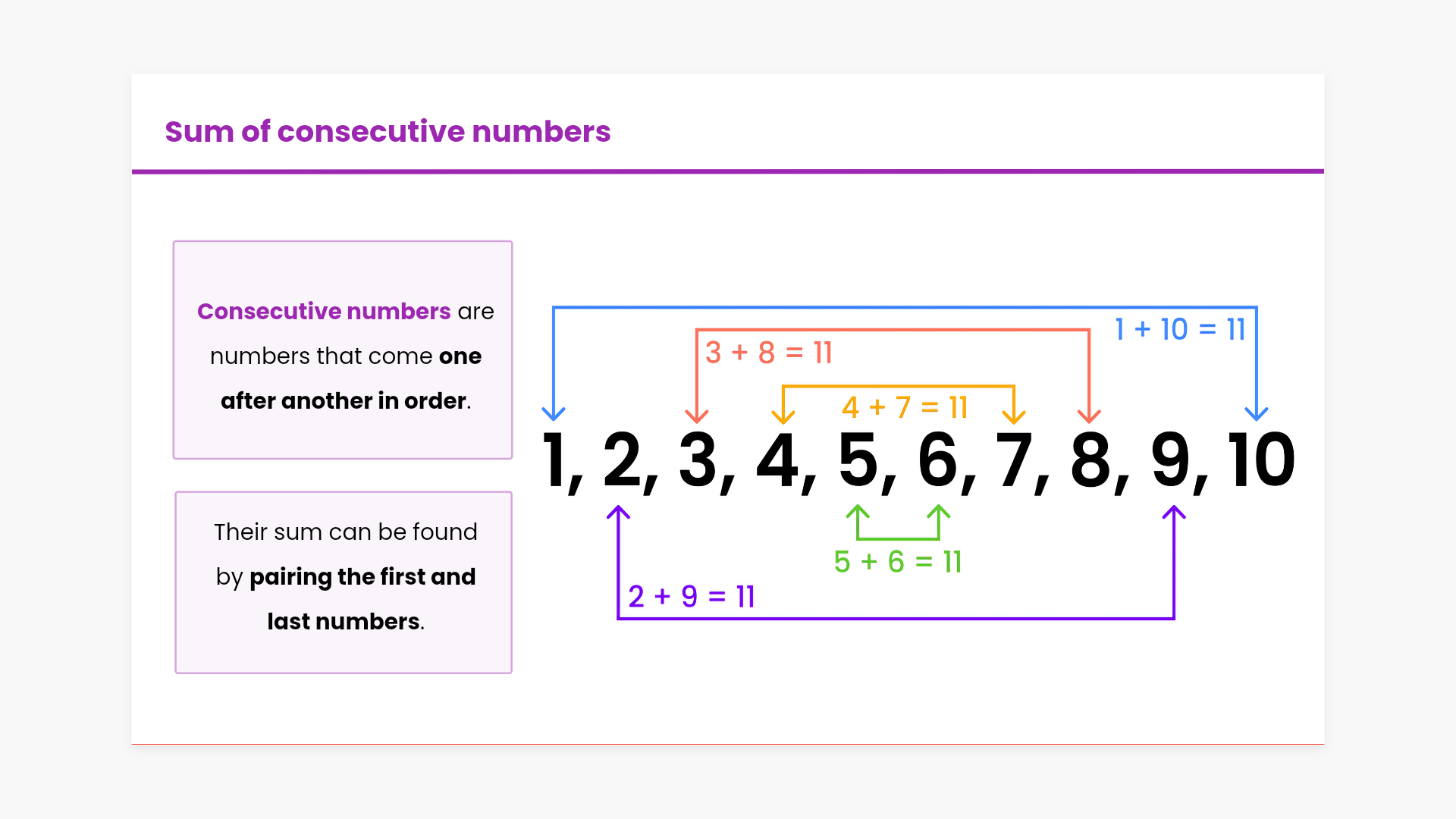The image size is (1456, 819).
Task: Select the purple equation "2 + 9 = 11"
Action: tap(692, 598)
